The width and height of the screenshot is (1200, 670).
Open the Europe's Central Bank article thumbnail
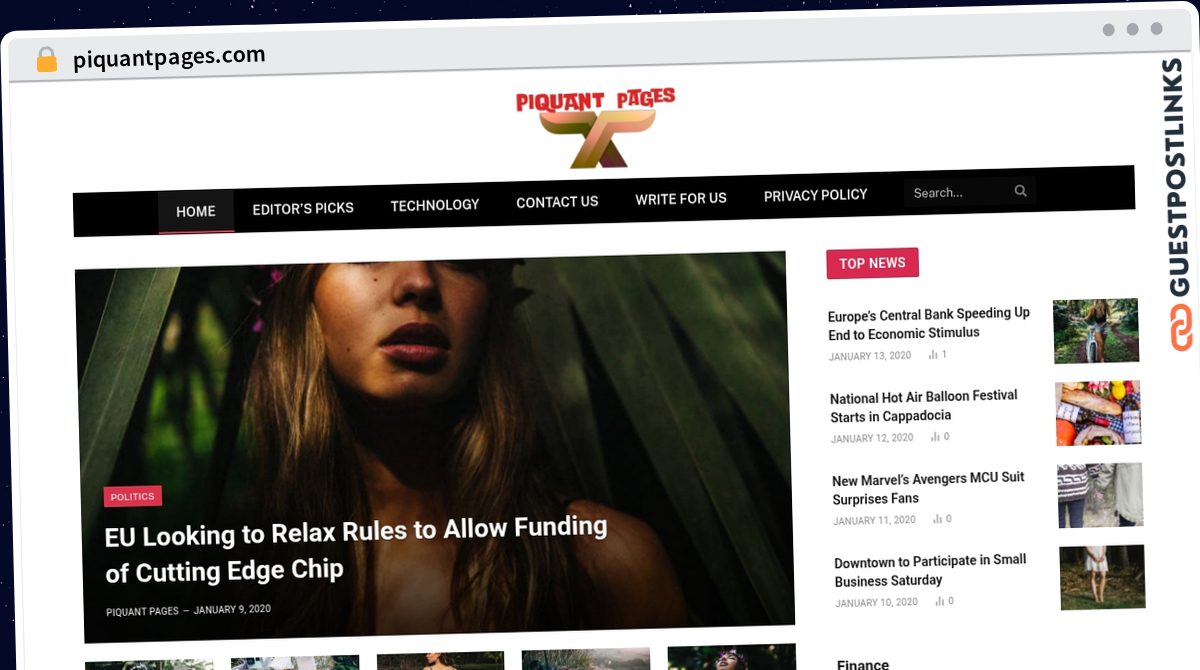1096,330
